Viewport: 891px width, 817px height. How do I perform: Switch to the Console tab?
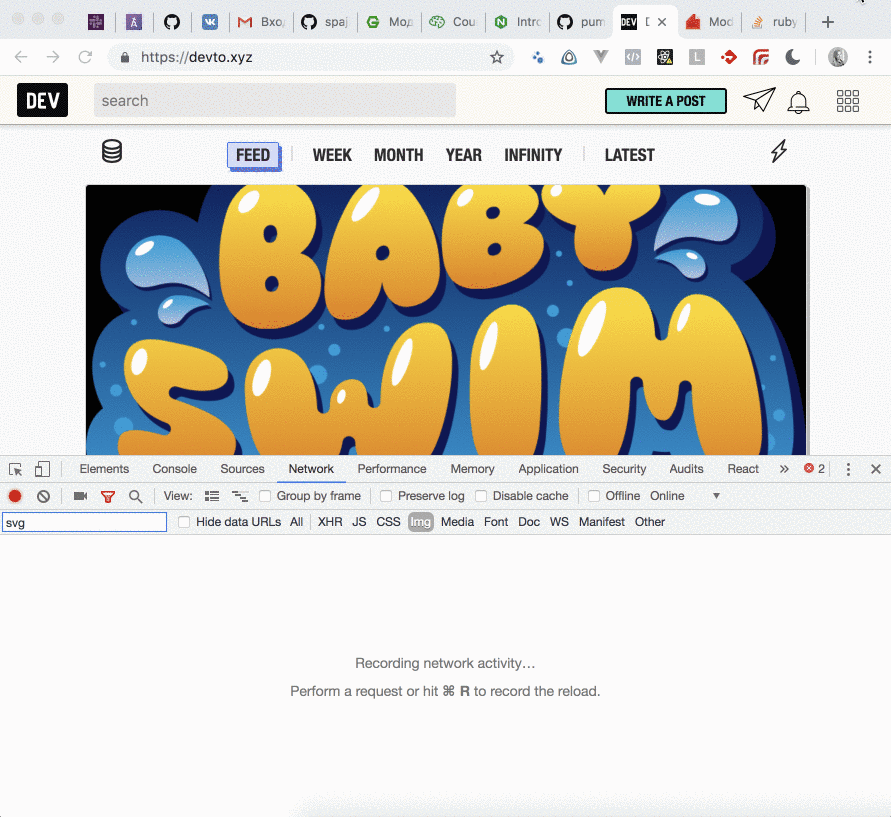(x=174, y=469)
